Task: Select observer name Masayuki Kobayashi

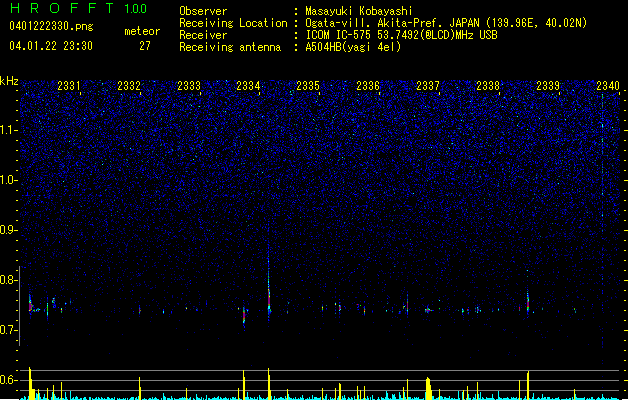Action: click(358, 11)
